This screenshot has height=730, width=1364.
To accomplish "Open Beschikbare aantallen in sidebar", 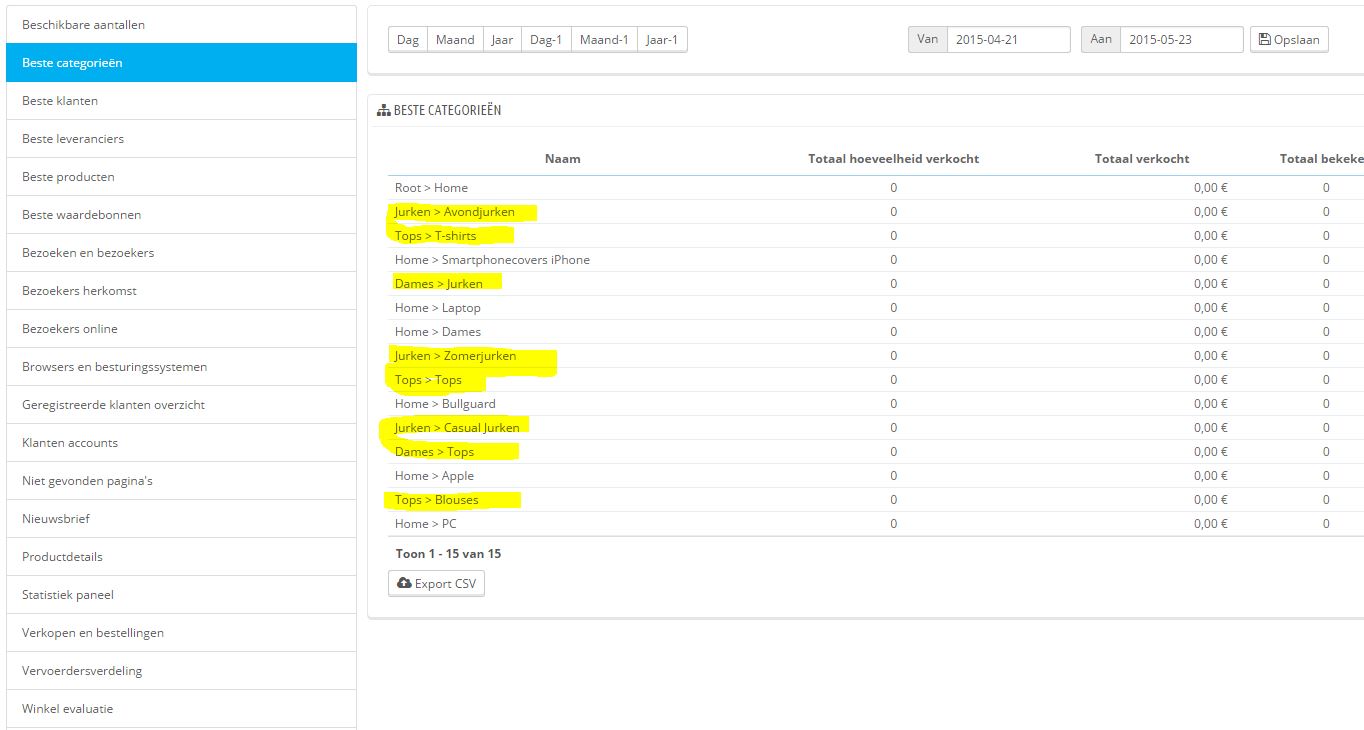I will click(181, 24).
